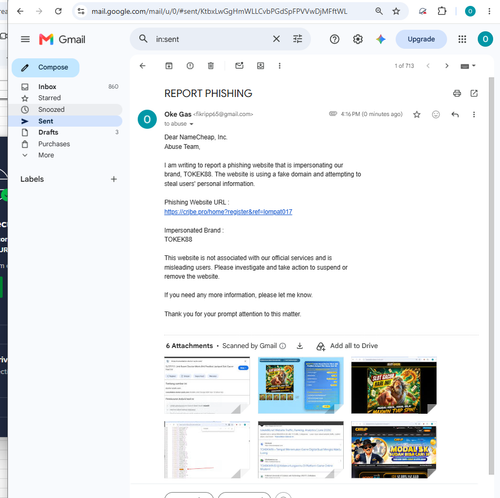Go to the next email arrow
The height and width of the screenshot is (498, 500).
coord(447,66)
